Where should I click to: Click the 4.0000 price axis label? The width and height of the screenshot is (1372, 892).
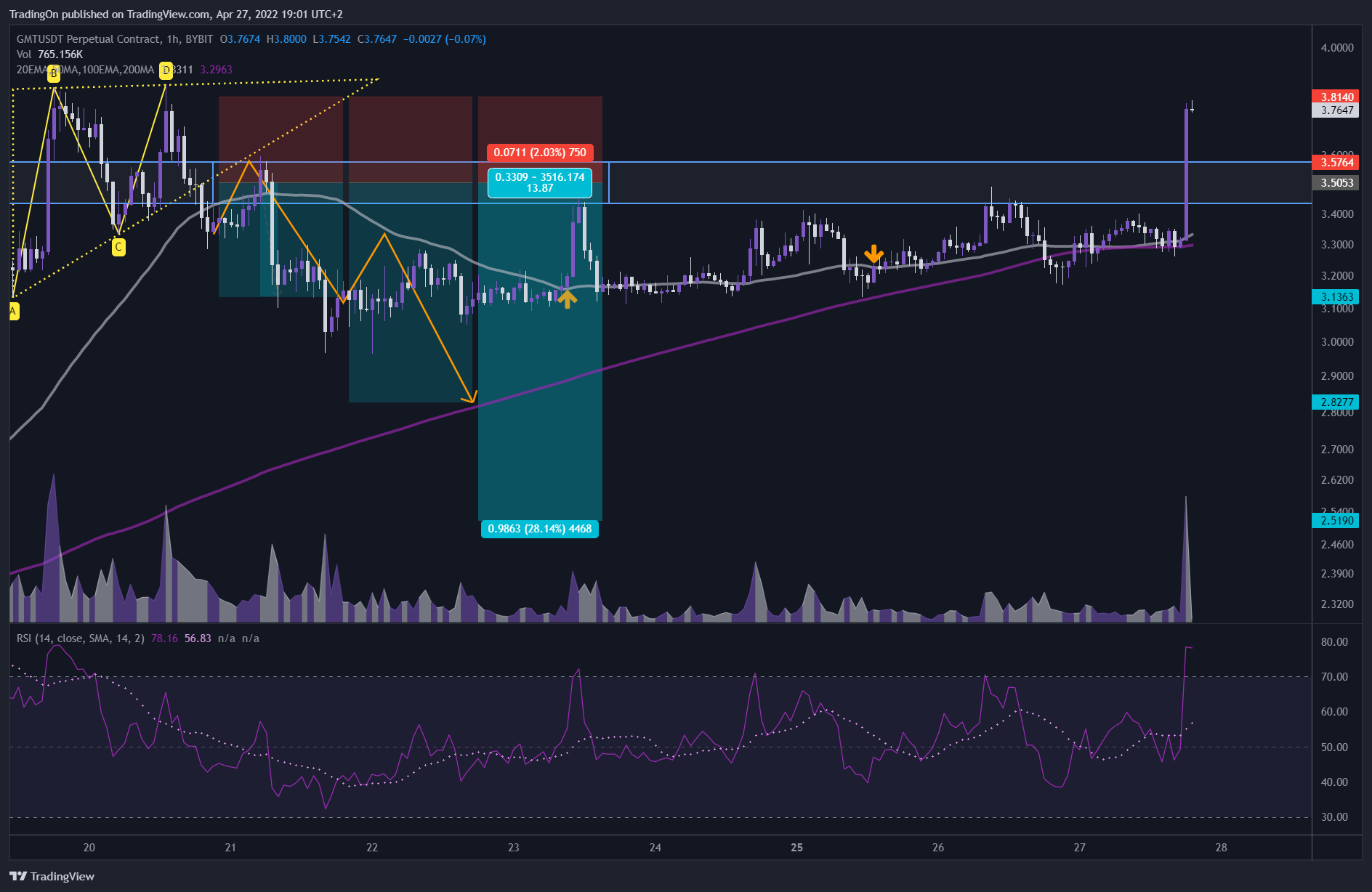click(1337, 48)
